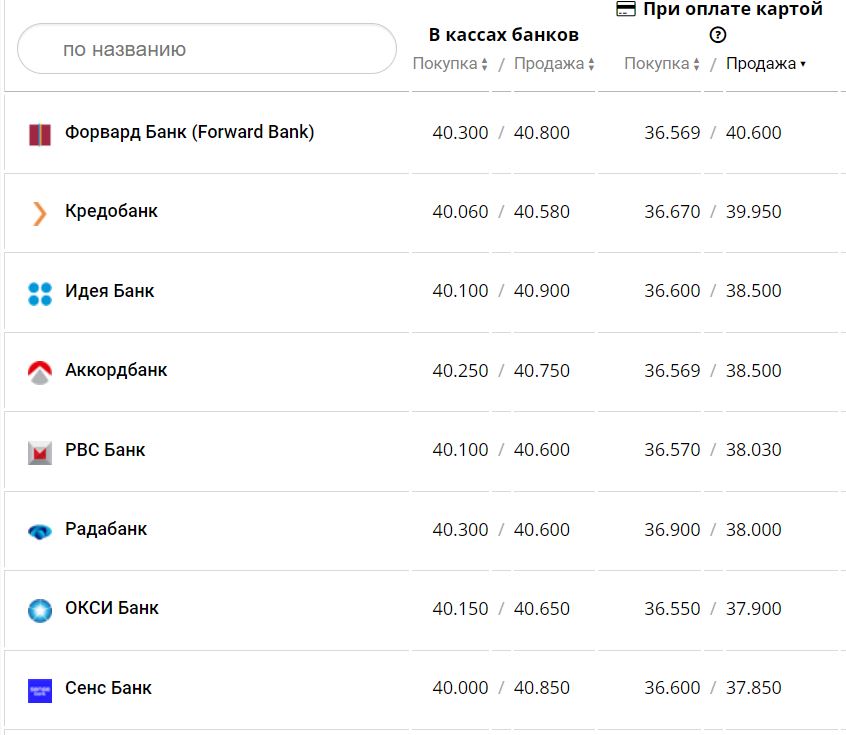Sort by card payment Продажа column
Screen dimensions: 846x735
(x=765, y=64)
